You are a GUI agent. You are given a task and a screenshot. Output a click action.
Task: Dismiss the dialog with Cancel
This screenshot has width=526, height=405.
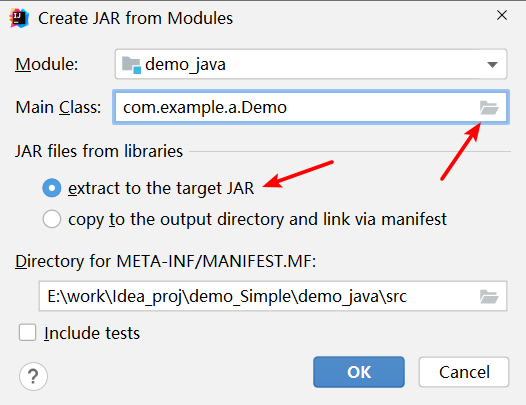[464, 372]
